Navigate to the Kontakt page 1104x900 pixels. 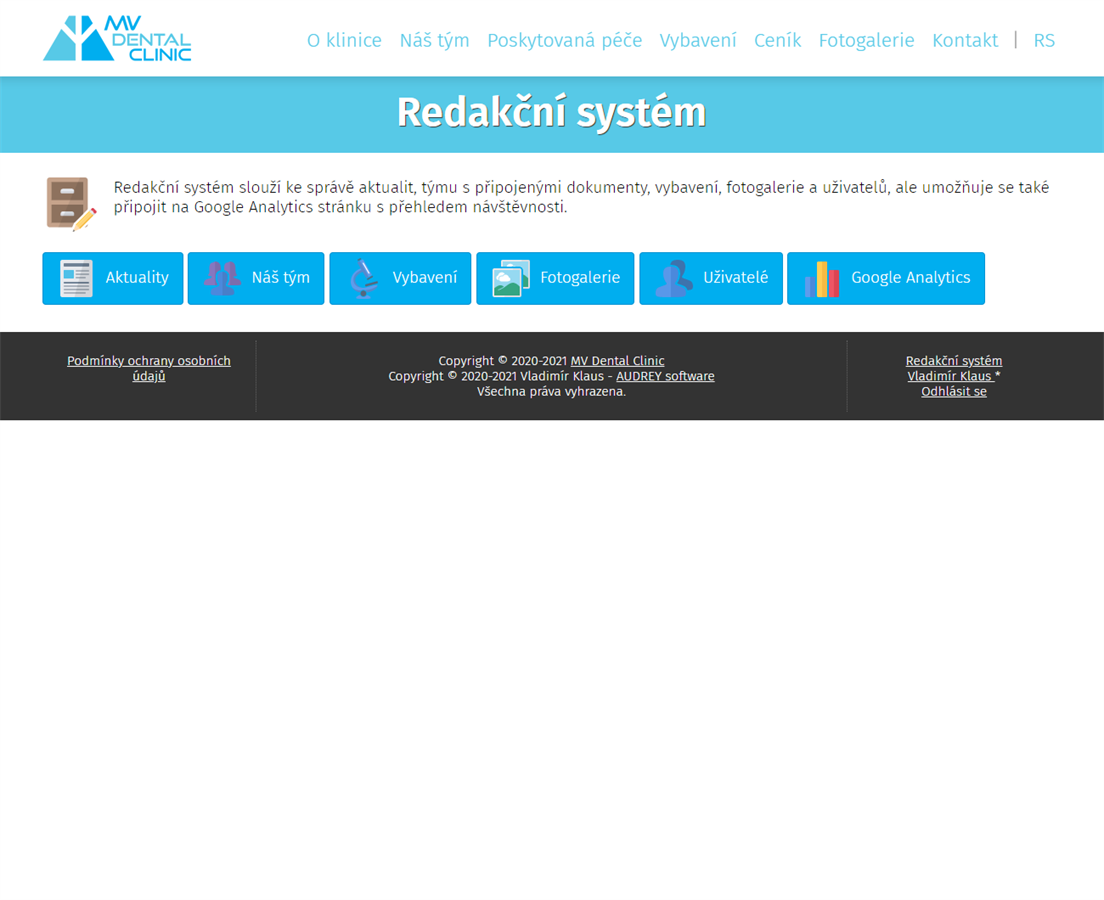click(x=965, y=40)
